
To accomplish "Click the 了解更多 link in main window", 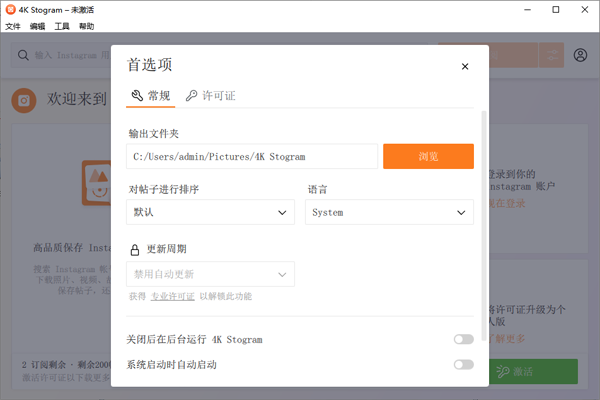I will click(507, 338).
